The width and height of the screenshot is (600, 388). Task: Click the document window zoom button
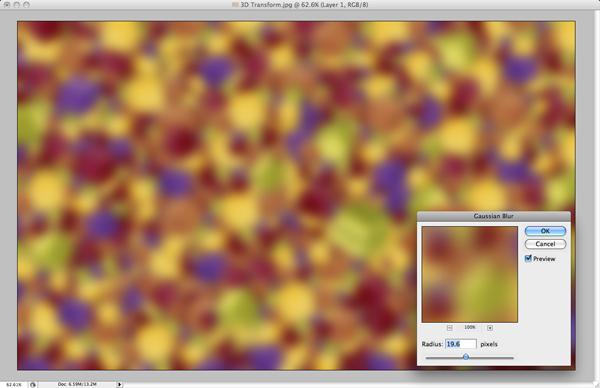[26, 5]
